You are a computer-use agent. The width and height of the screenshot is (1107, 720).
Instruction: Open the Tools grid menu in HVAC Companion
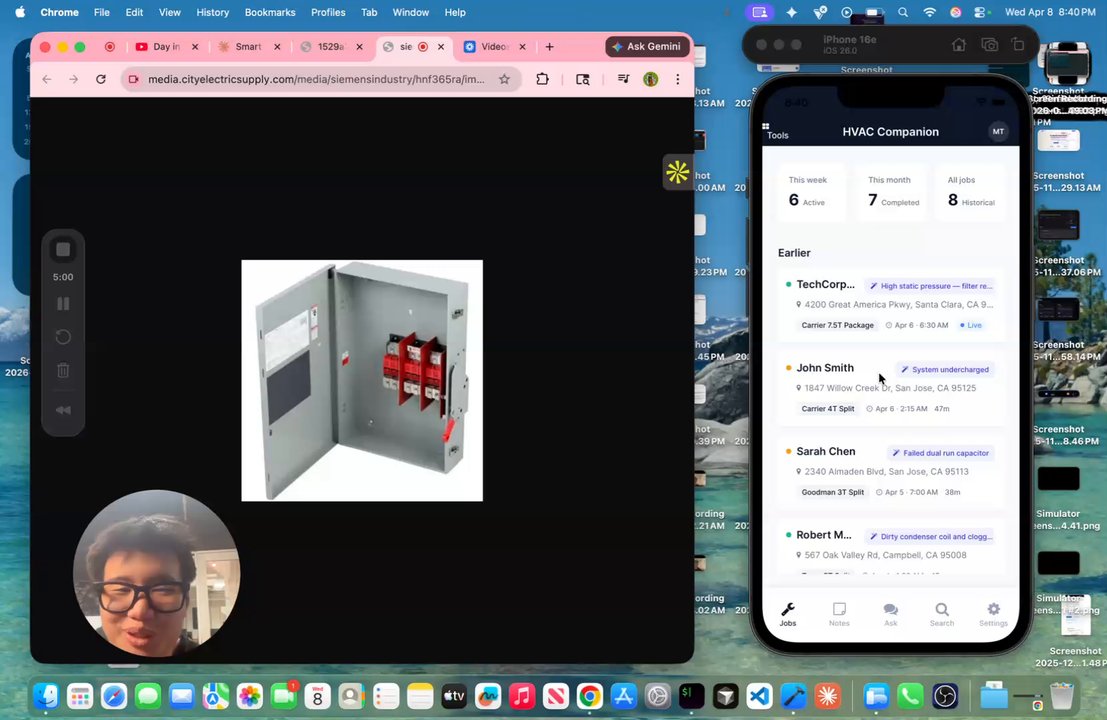[x=777, y=131]
